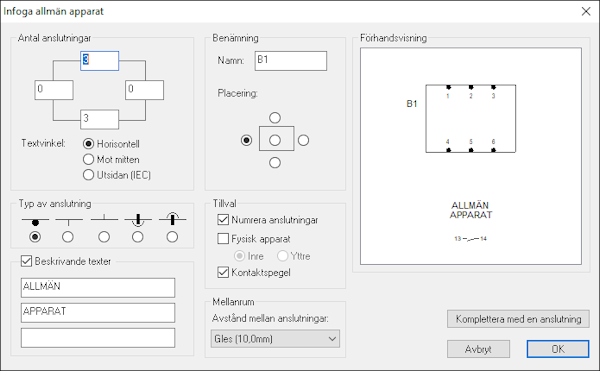Set name placement above the symbol

[275, 118]
